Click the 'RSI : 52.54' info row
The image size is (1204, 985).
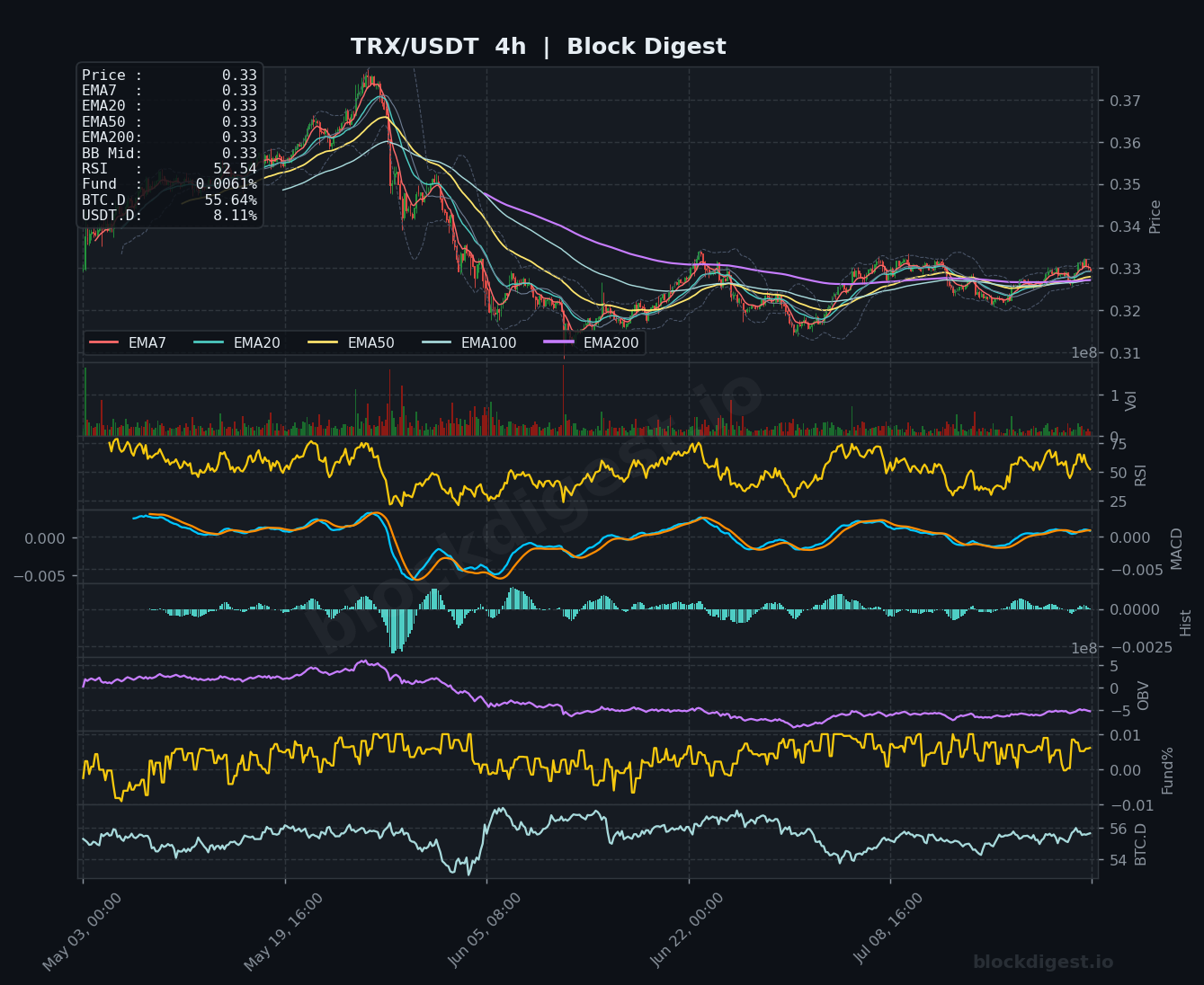tap(169, 169)
